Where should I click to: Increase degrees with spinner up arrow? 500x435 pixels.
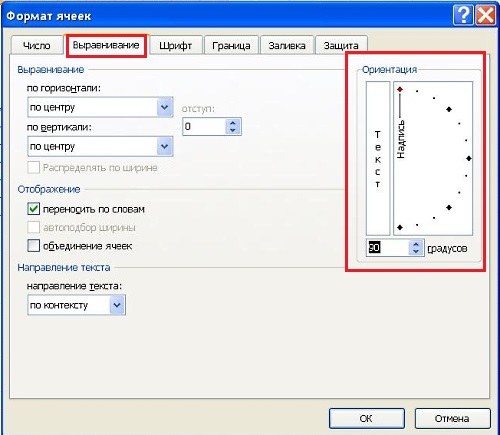click(x=416, y=244)
